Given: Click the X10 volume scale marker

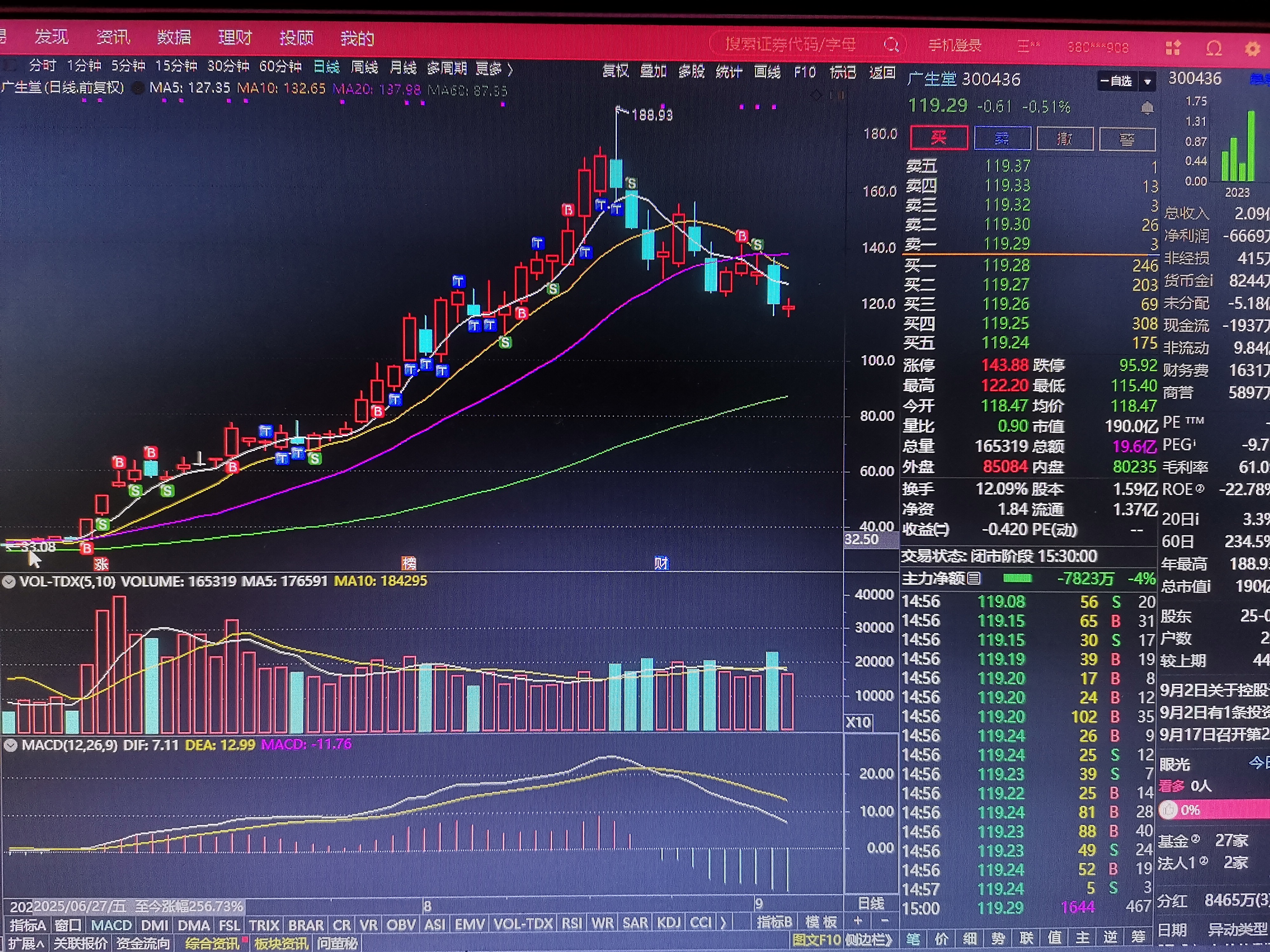Looking at the screenshot, I should point(858,722).
